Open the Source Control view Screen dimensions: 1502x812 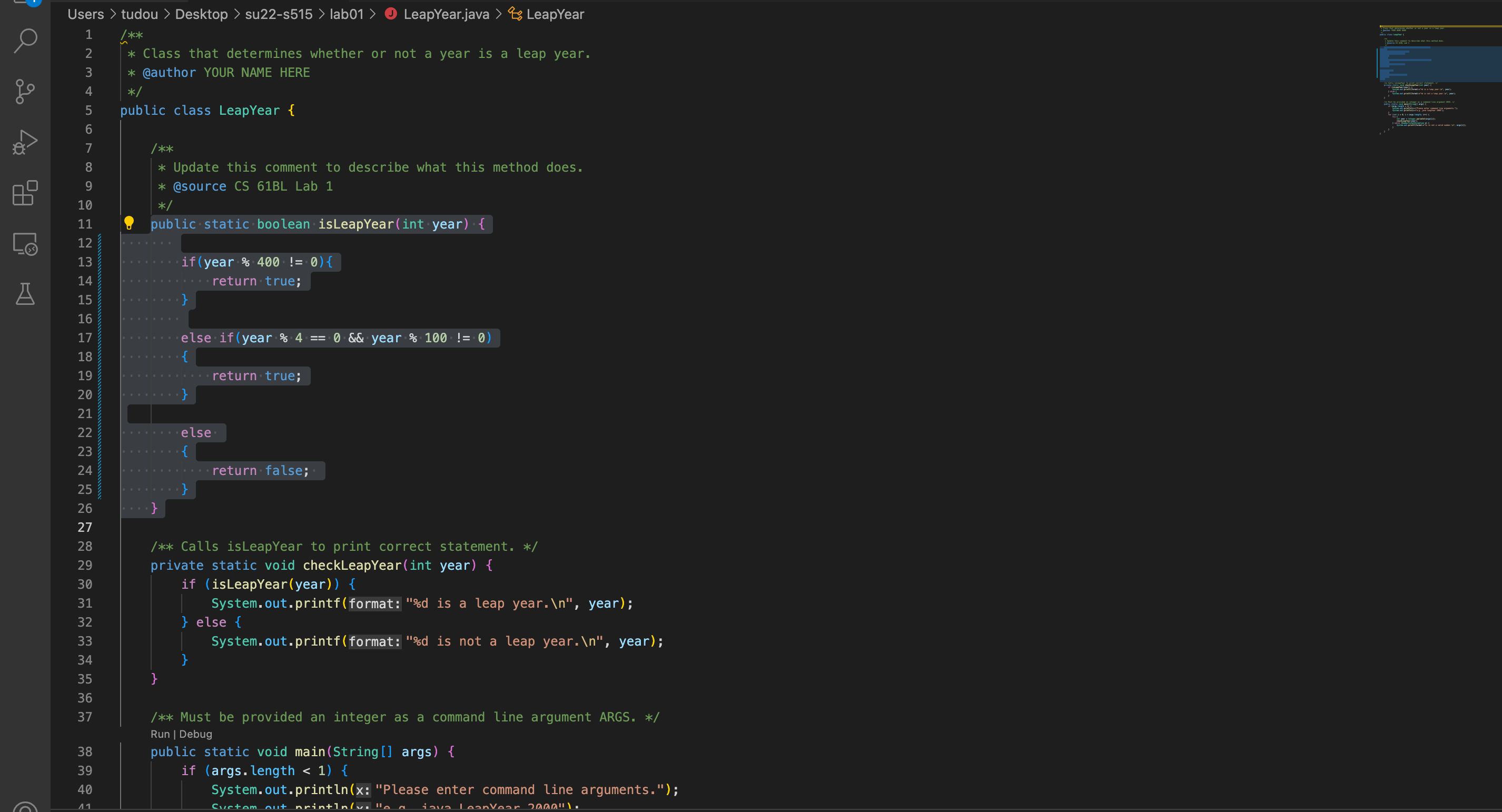[25, 92]
